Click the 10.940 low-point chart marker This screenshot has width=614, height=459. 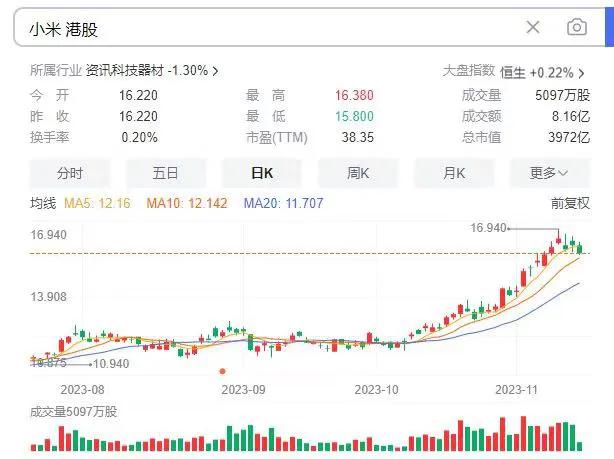pos(111,364)
